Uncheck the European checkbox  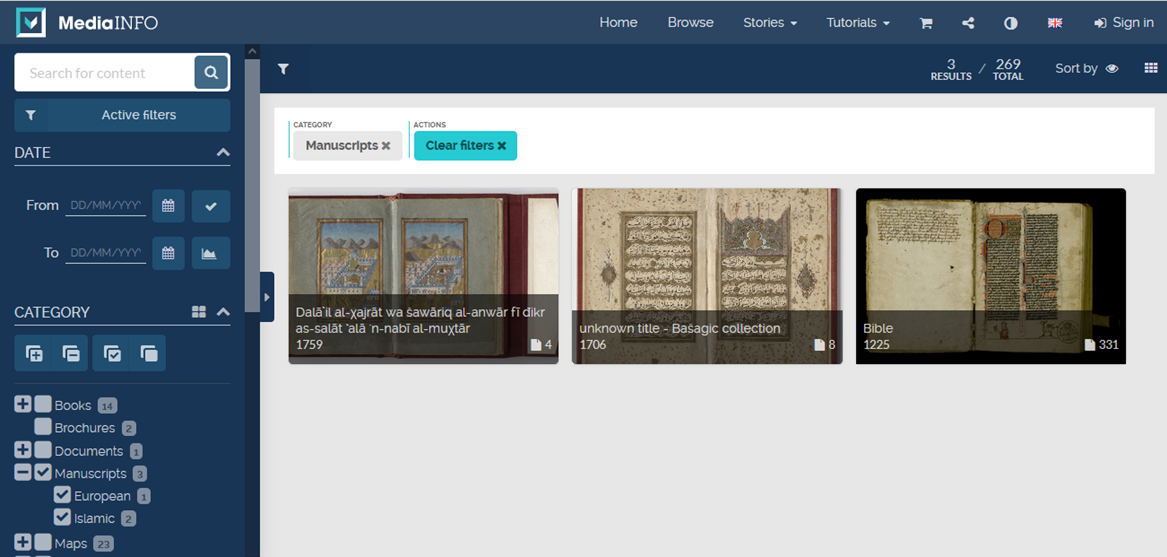coord(63,494)
